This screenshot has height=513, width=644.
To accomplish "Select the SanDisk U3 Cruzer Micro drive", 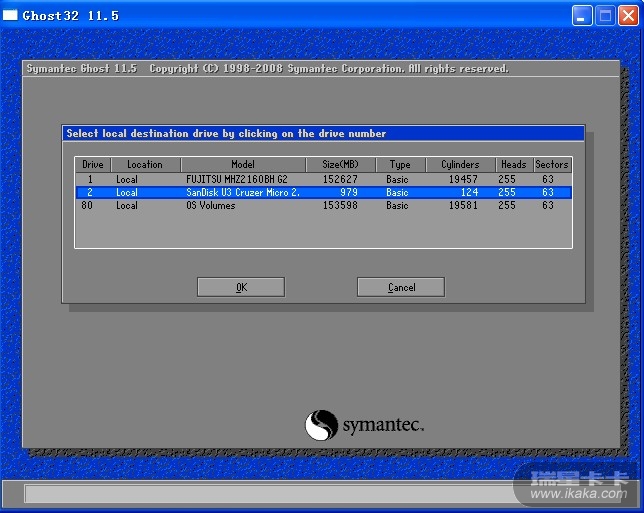I will [242, 192].
